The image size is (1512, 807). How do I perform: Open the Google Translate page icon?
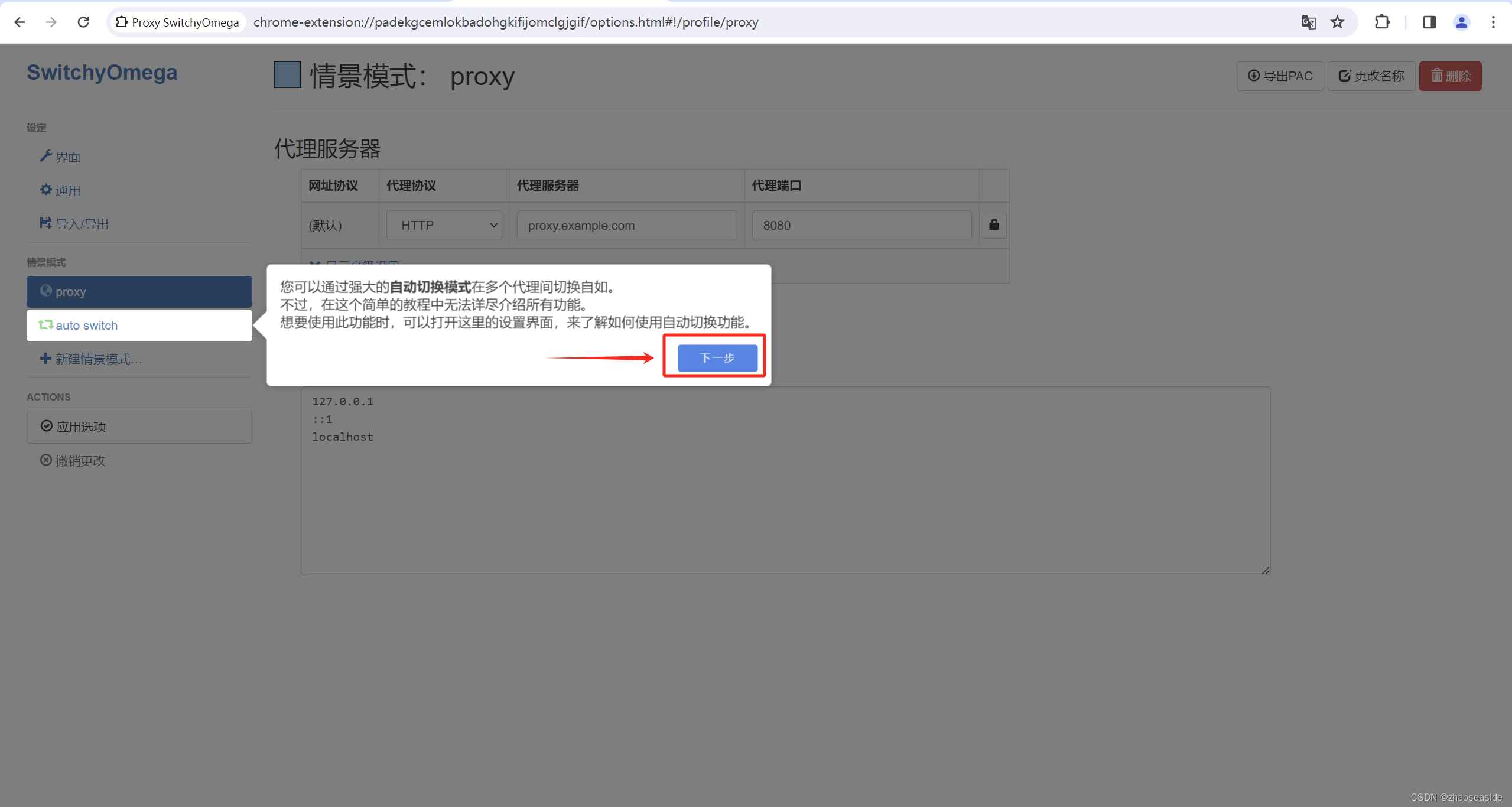[1308, 22]
